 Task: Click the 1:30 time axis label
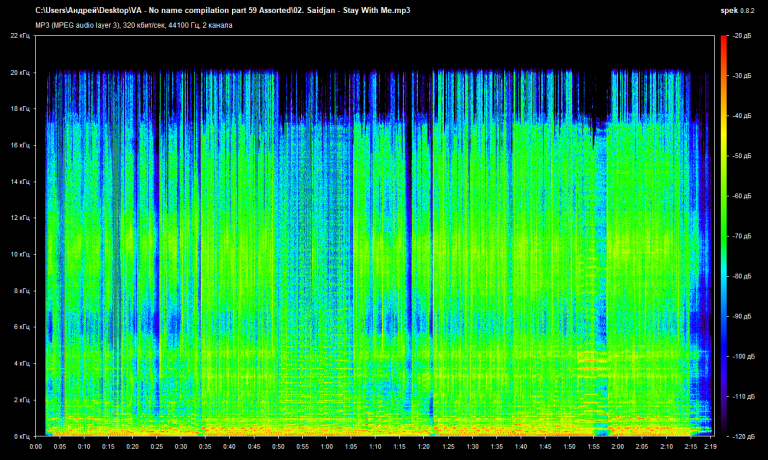click(x=473, y=447)
